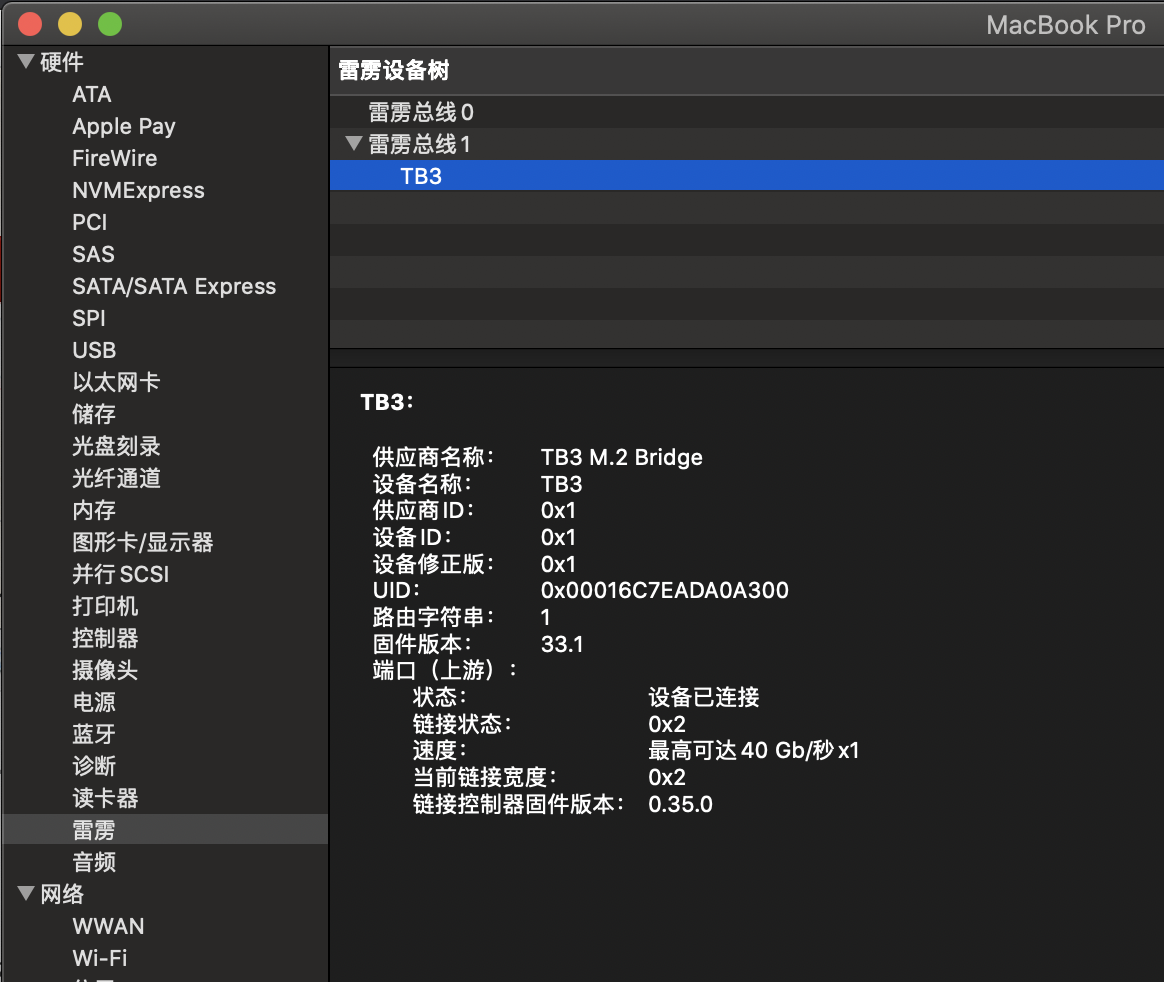
Task: Click the 路由字符串 label
Action: coord(434,617)
